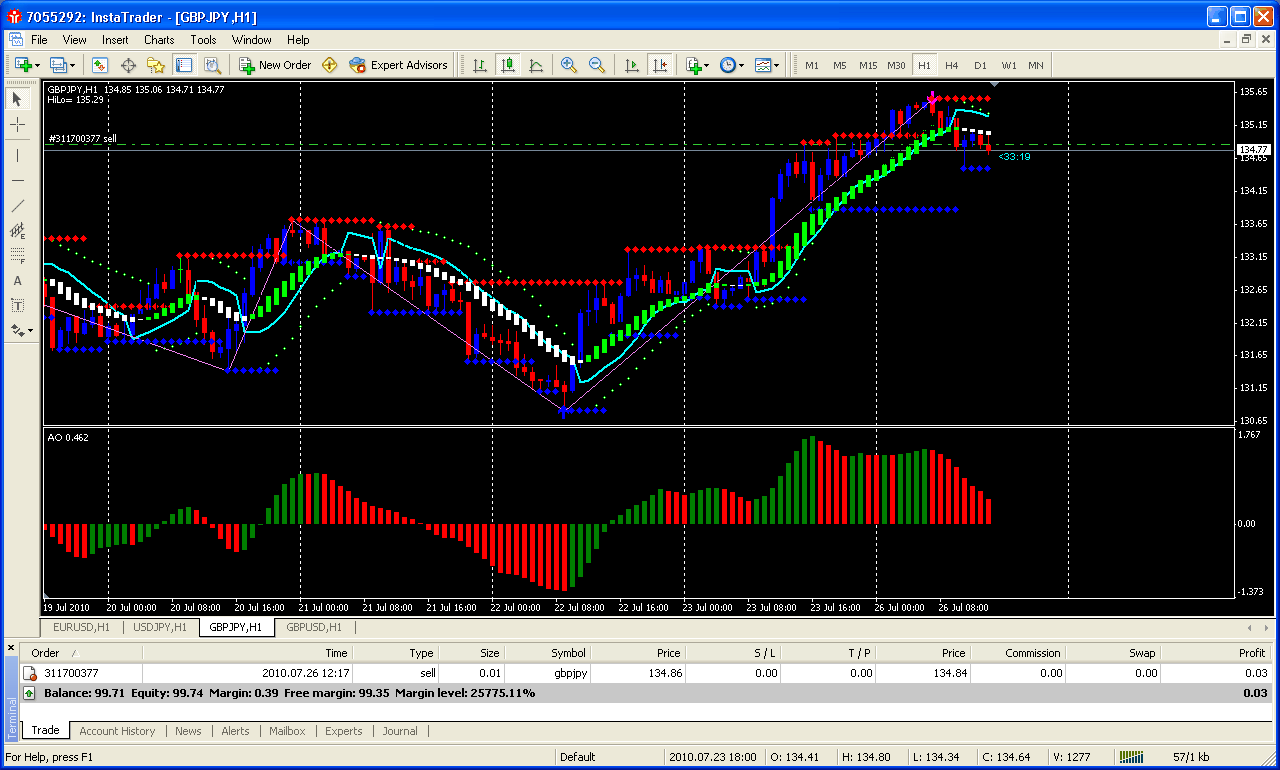This screenshot has width=1280, height=770.
Task: Click the Zoom Out magnifier icon
Action: tap(597, 65)
